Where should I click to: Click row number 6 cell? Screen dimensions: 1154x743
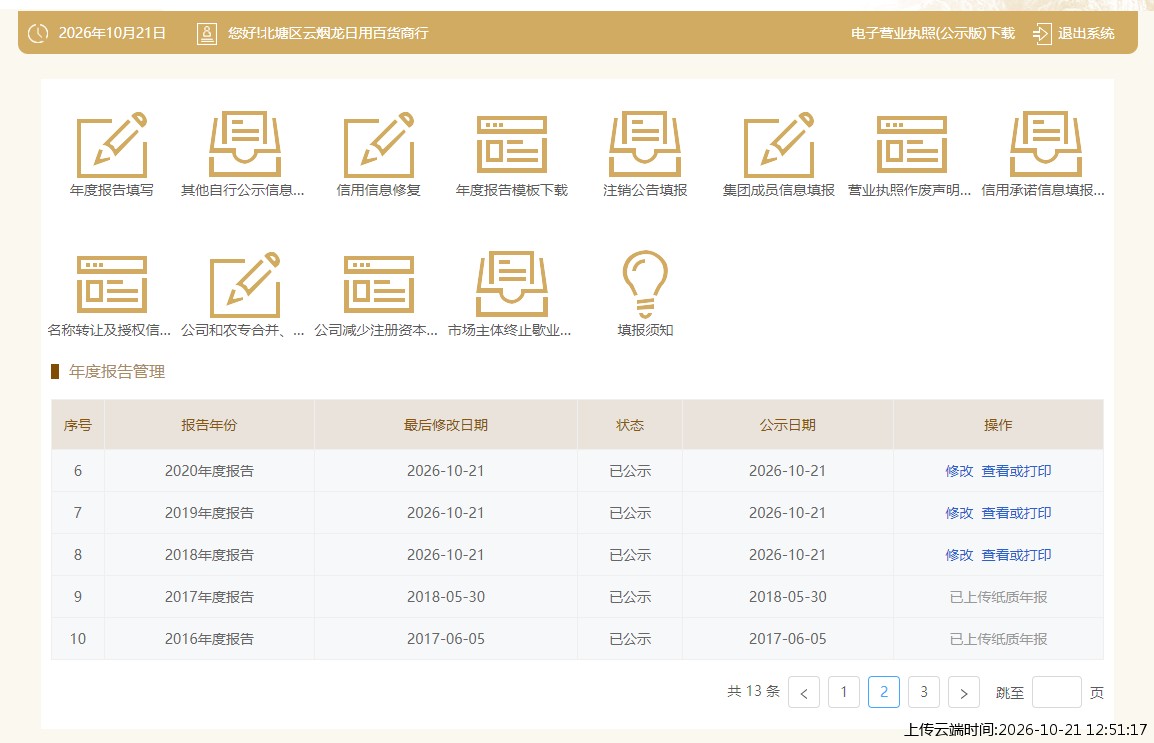pyautogui.click(x=78, y=471)
